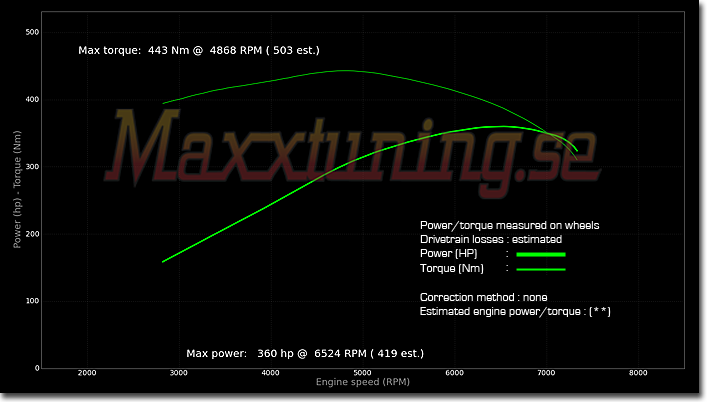
Task: Click the 'Power/torque measured on wheels' text
Action: point(509,225)
